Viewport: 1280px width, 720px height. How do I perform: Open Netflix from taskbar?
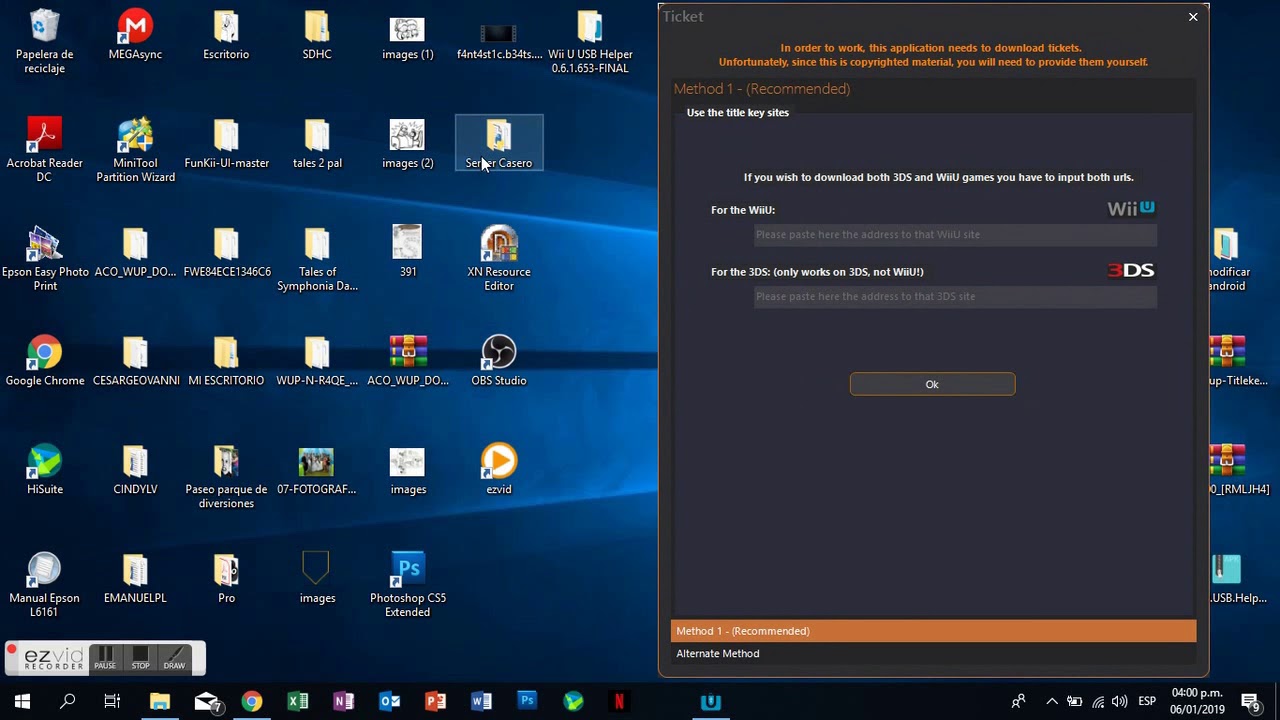coord(619,702)
